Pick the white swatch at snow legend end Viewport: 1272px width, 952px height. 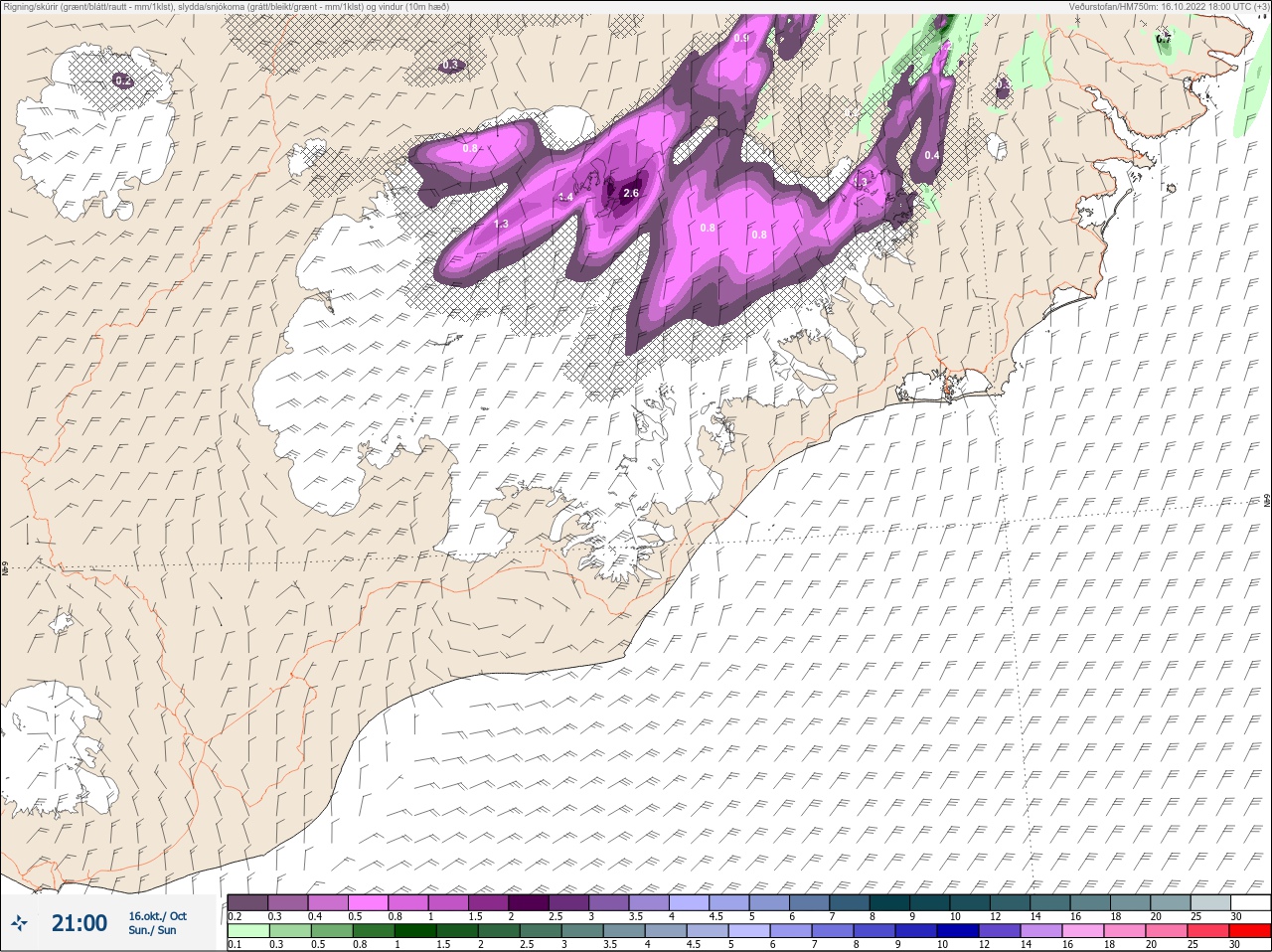1250,902
